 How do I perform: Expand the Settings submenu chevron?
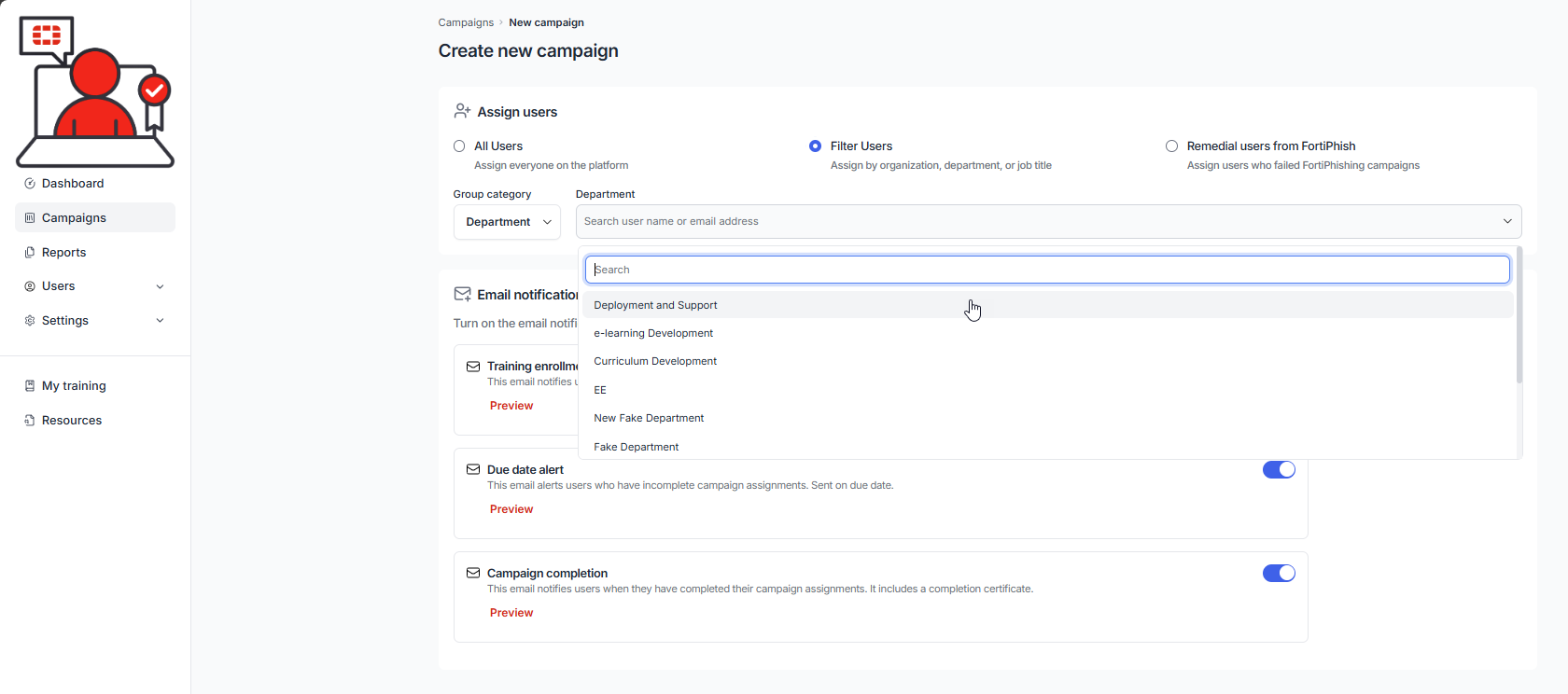pos(160,321)
